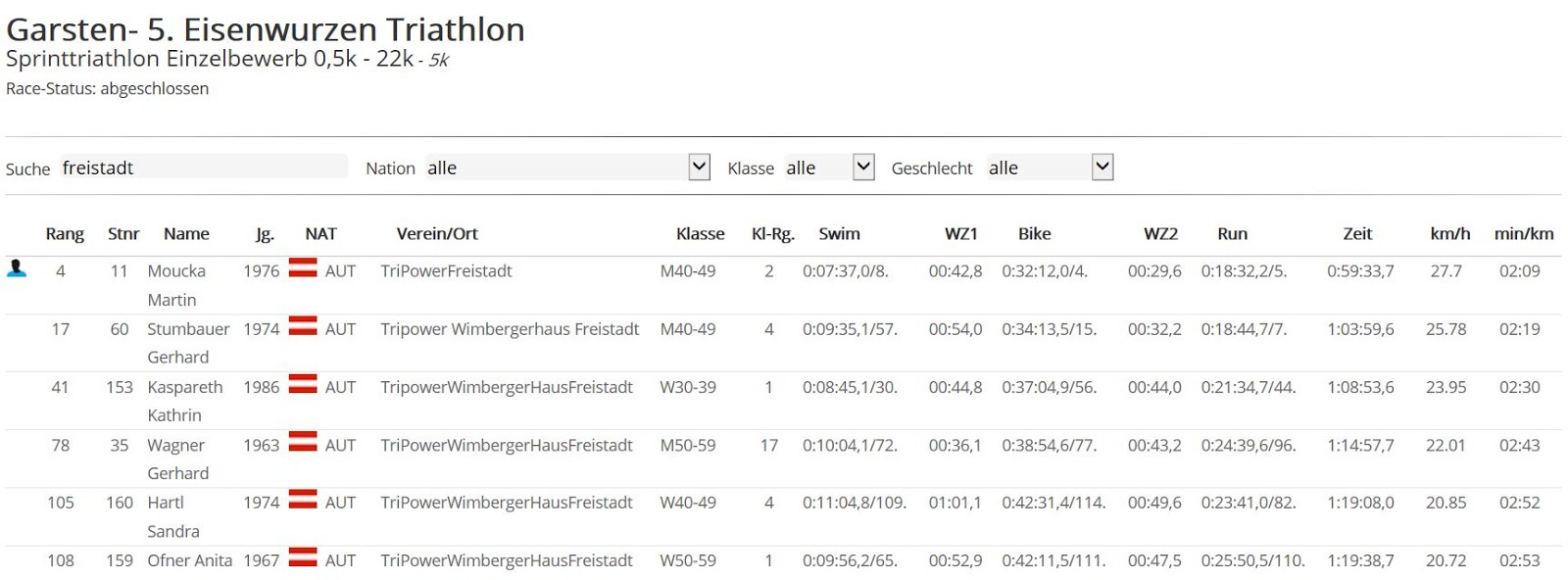1568x580 pixels.
Task: Select name Wagner Gerhard
Action: click(x=177, y=459)
